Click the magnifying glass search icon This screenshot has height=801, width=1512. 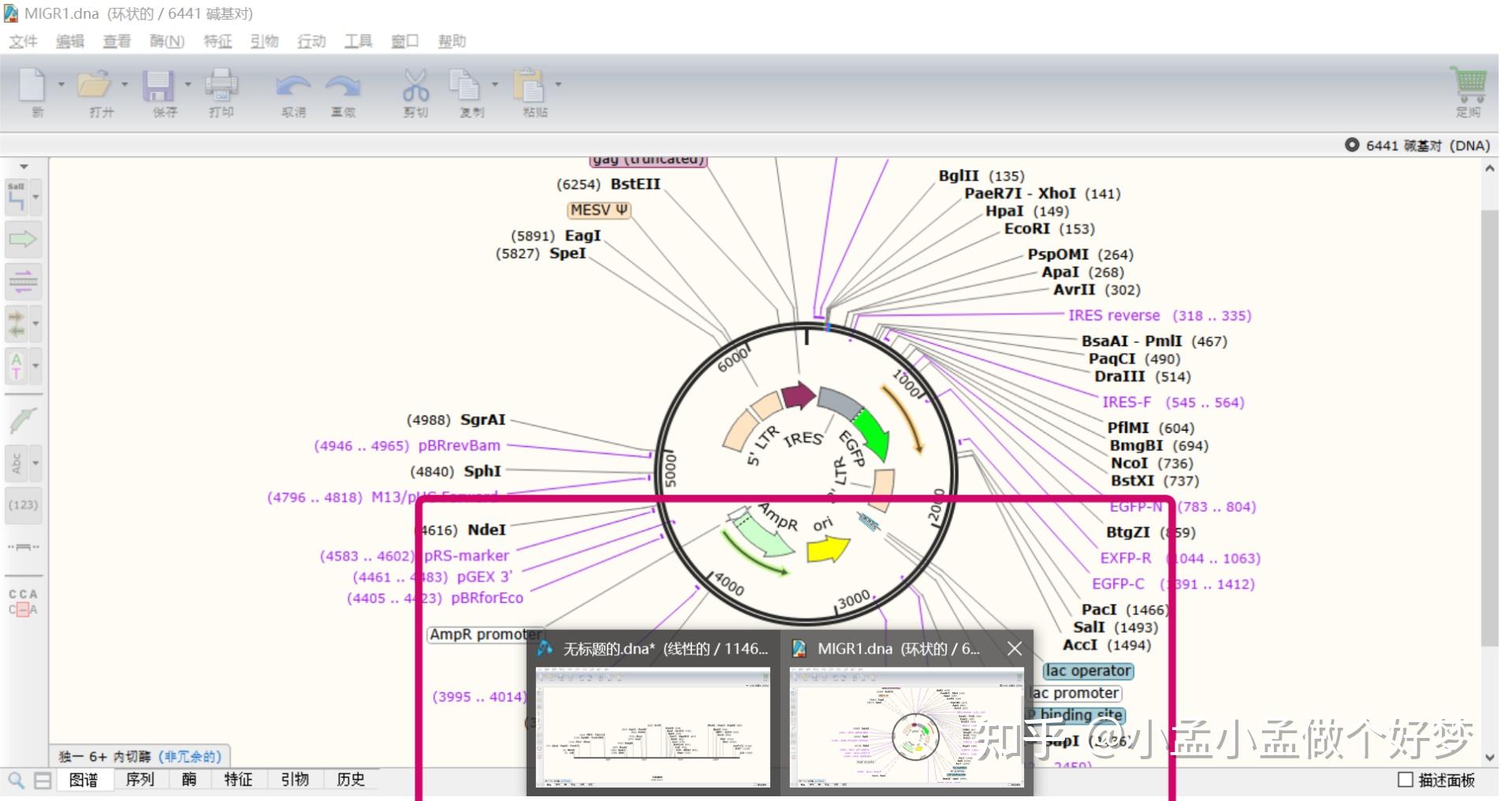[x=15, y=781]
